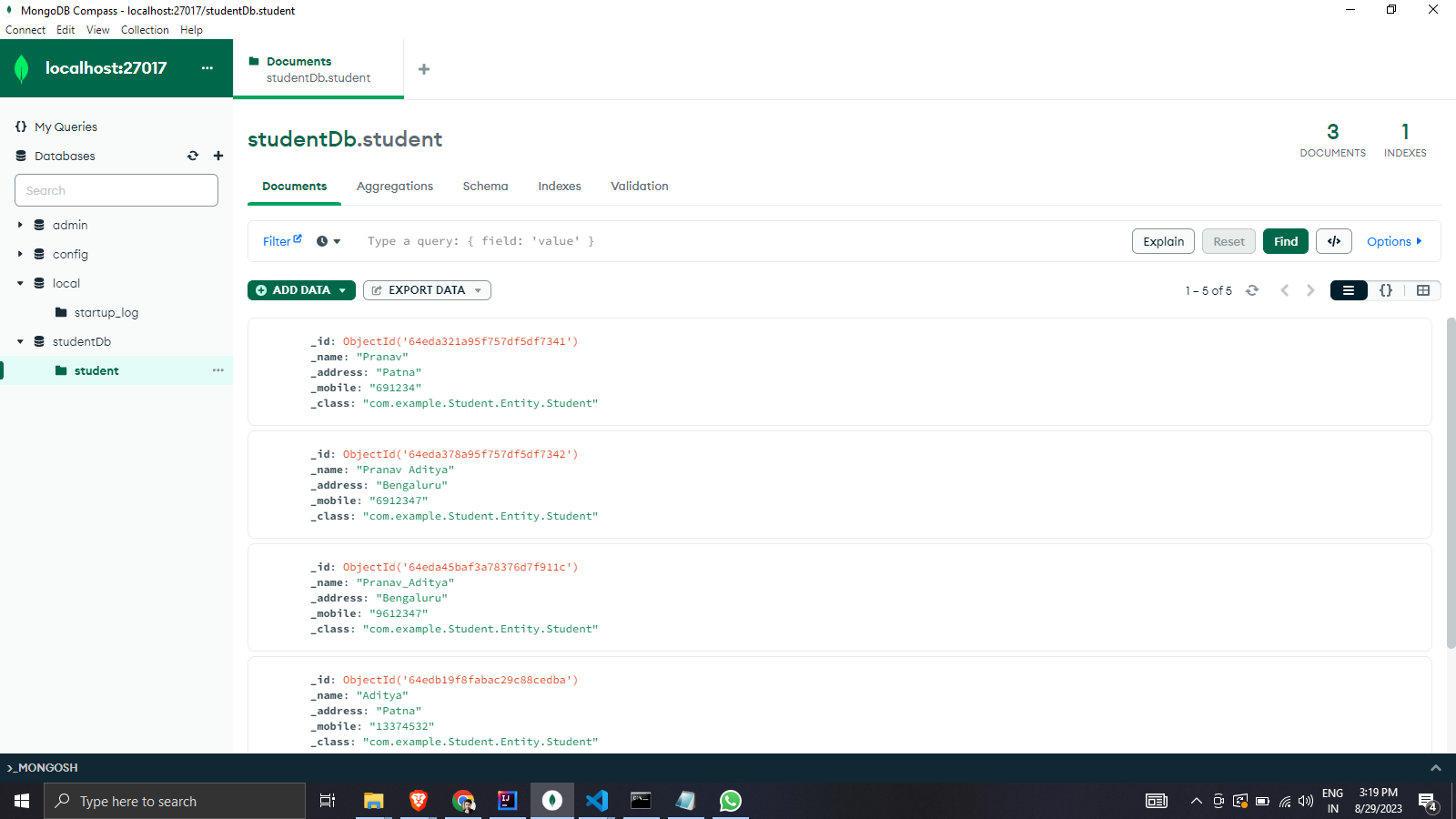Refresh the documents list
The height and width of the screenshot is (819, 1456).
1253,290
